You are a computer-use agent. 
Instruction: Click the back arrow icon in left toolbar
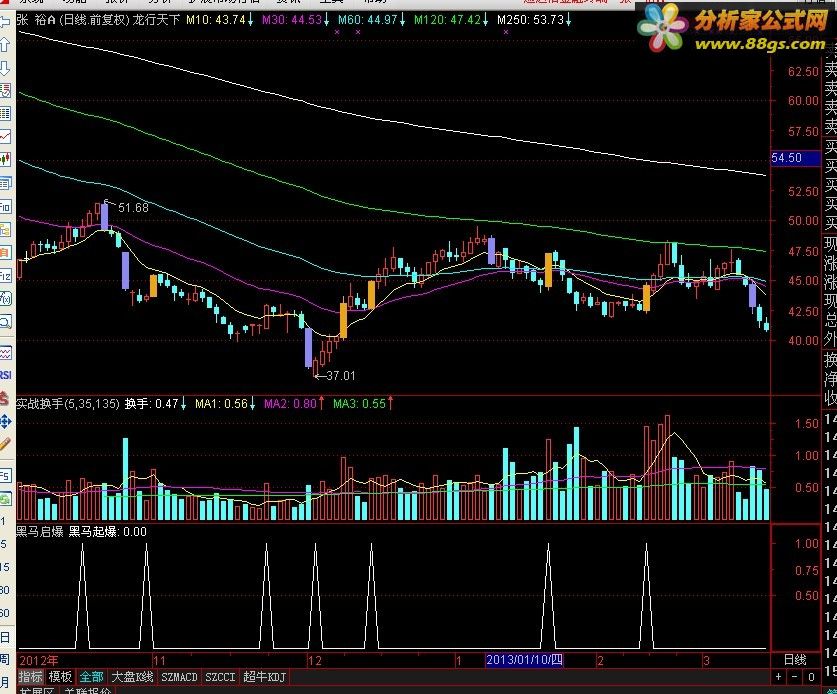coord(4,22)
